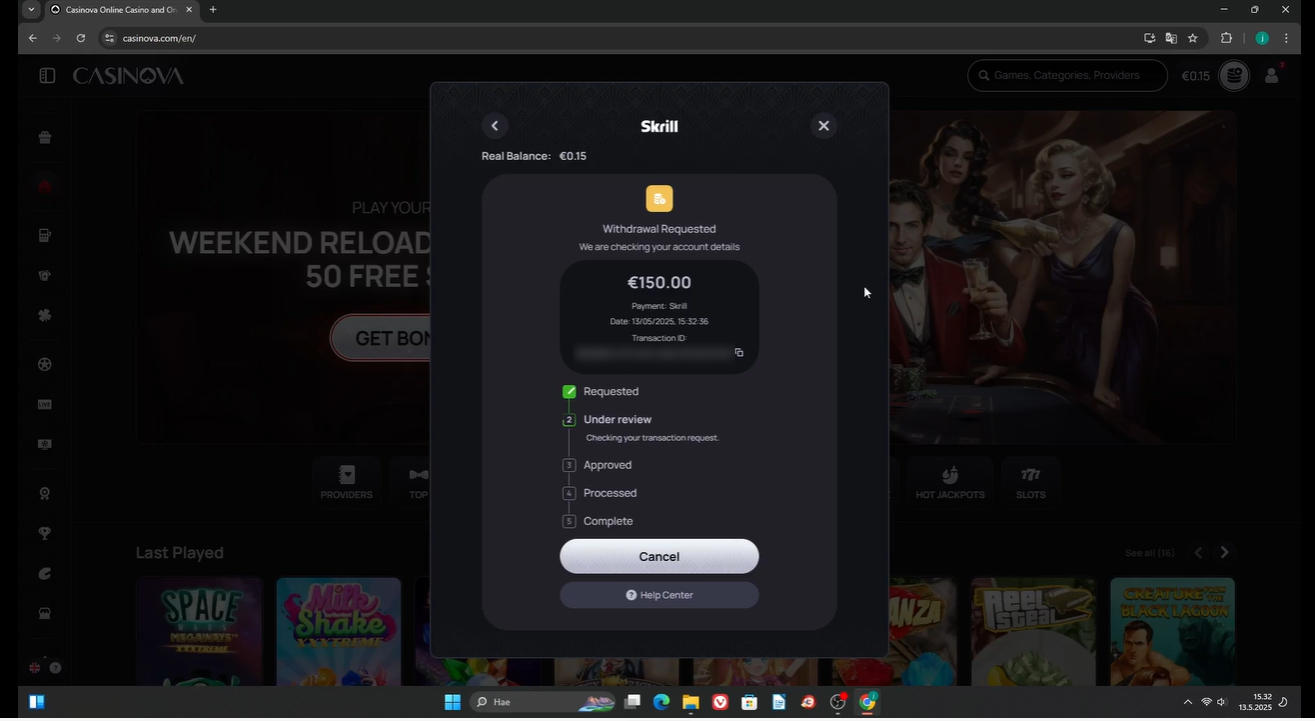Open Creature from the Black Lagoon thumbnail
Image resolution: width=1315 pixels, height=721 pixels.
tap(1172, 631)
